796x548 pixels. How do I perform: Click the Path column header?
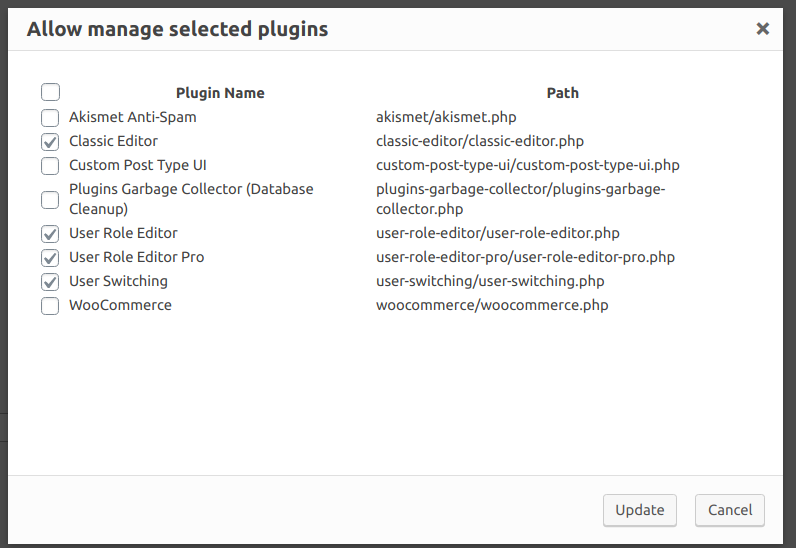(x=562, y=93)
